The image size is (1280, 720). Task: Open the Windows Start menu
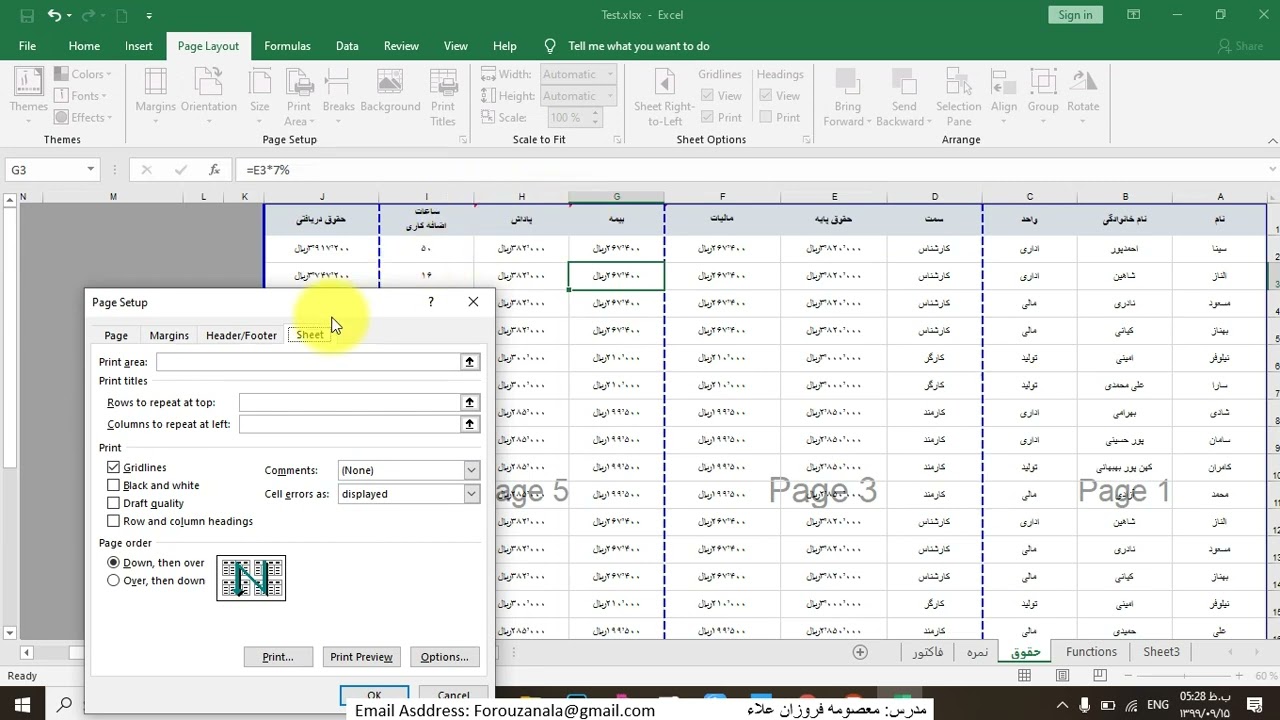tap(21, 705)
